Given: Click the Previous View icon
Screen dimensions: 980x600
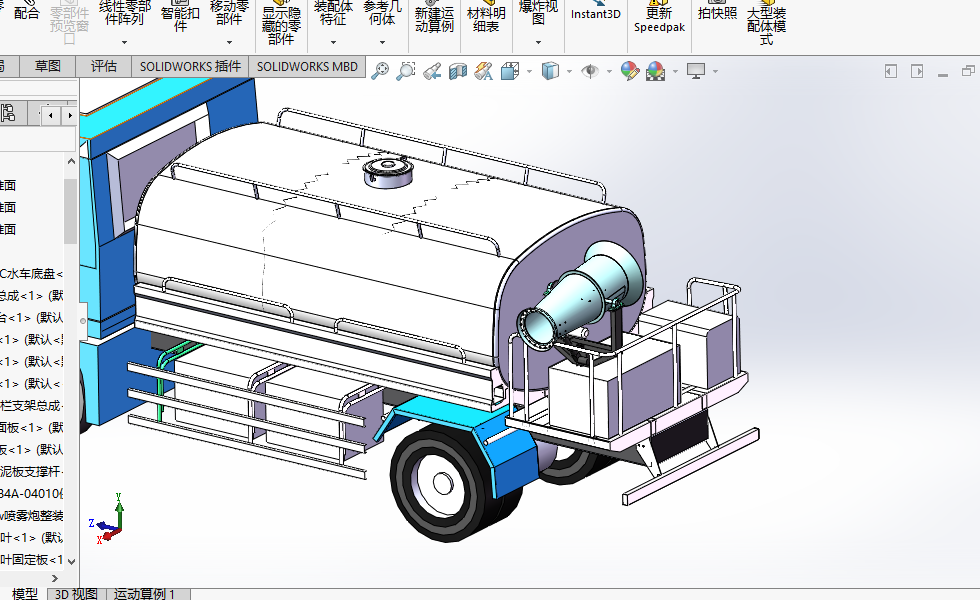Looking at the screenshot, I should (432, 70).
